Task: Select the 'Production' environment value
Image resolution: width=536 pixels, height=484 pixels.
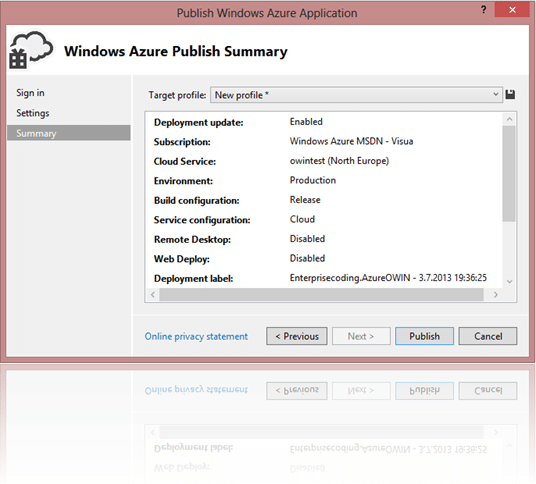Action: 313,180
